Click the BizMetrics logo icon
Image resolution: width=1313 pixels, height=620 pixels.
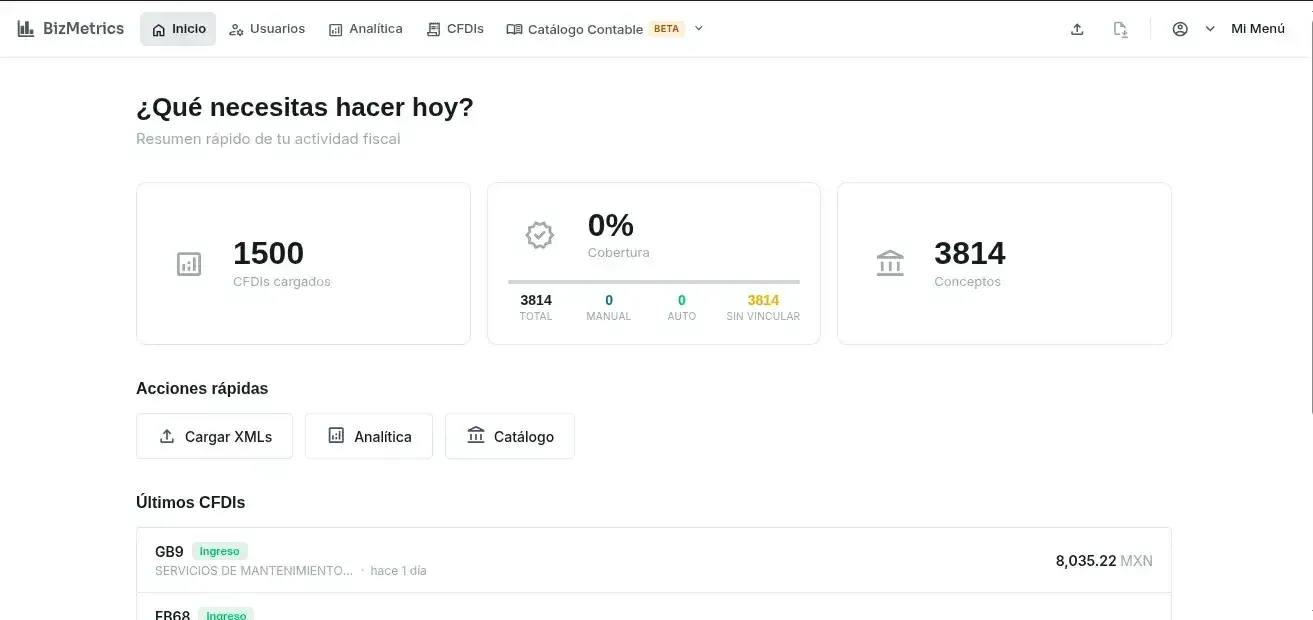(26, 29)
